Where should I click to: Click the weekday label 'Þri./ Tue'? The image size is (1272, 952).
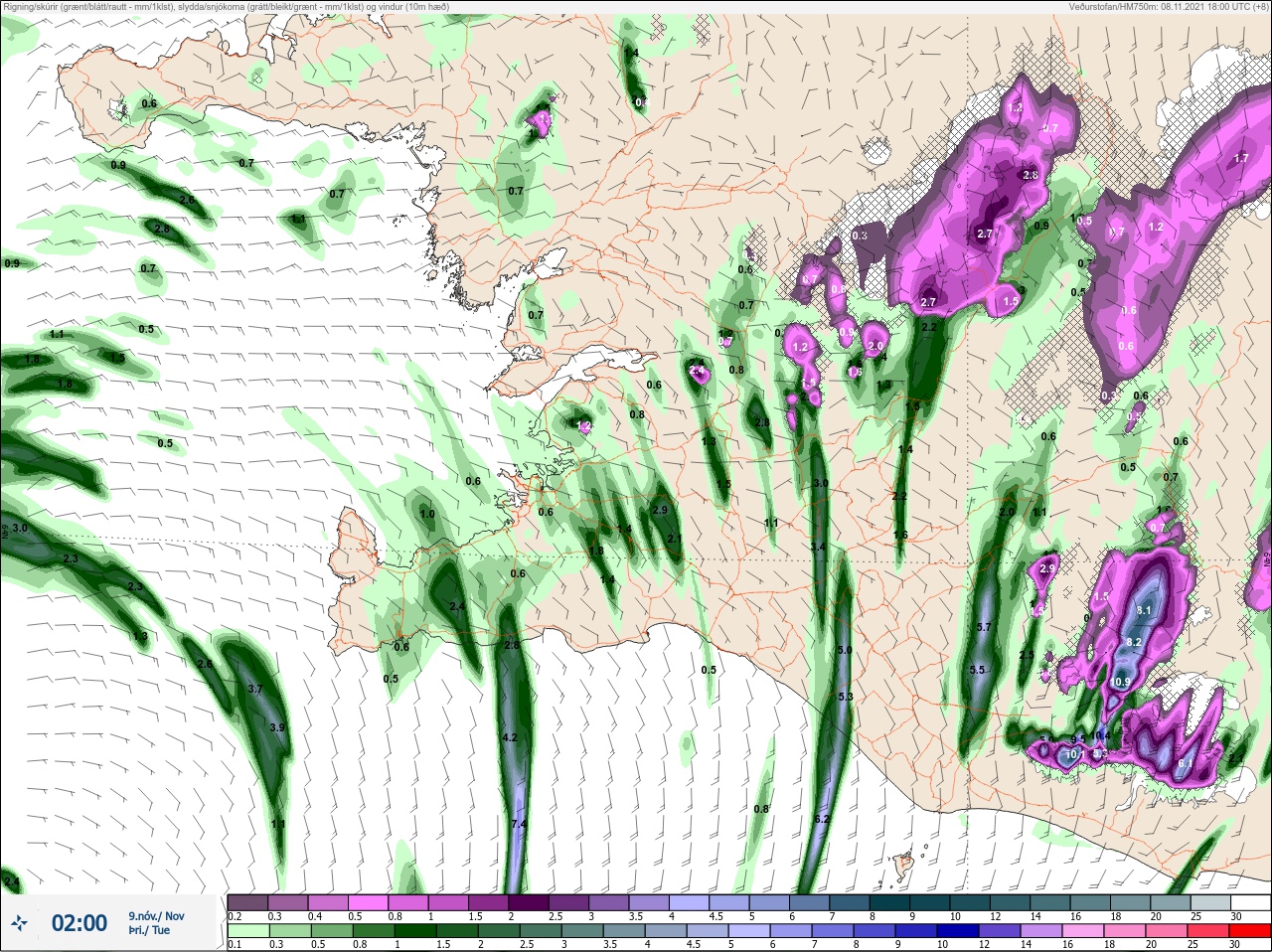149,931
